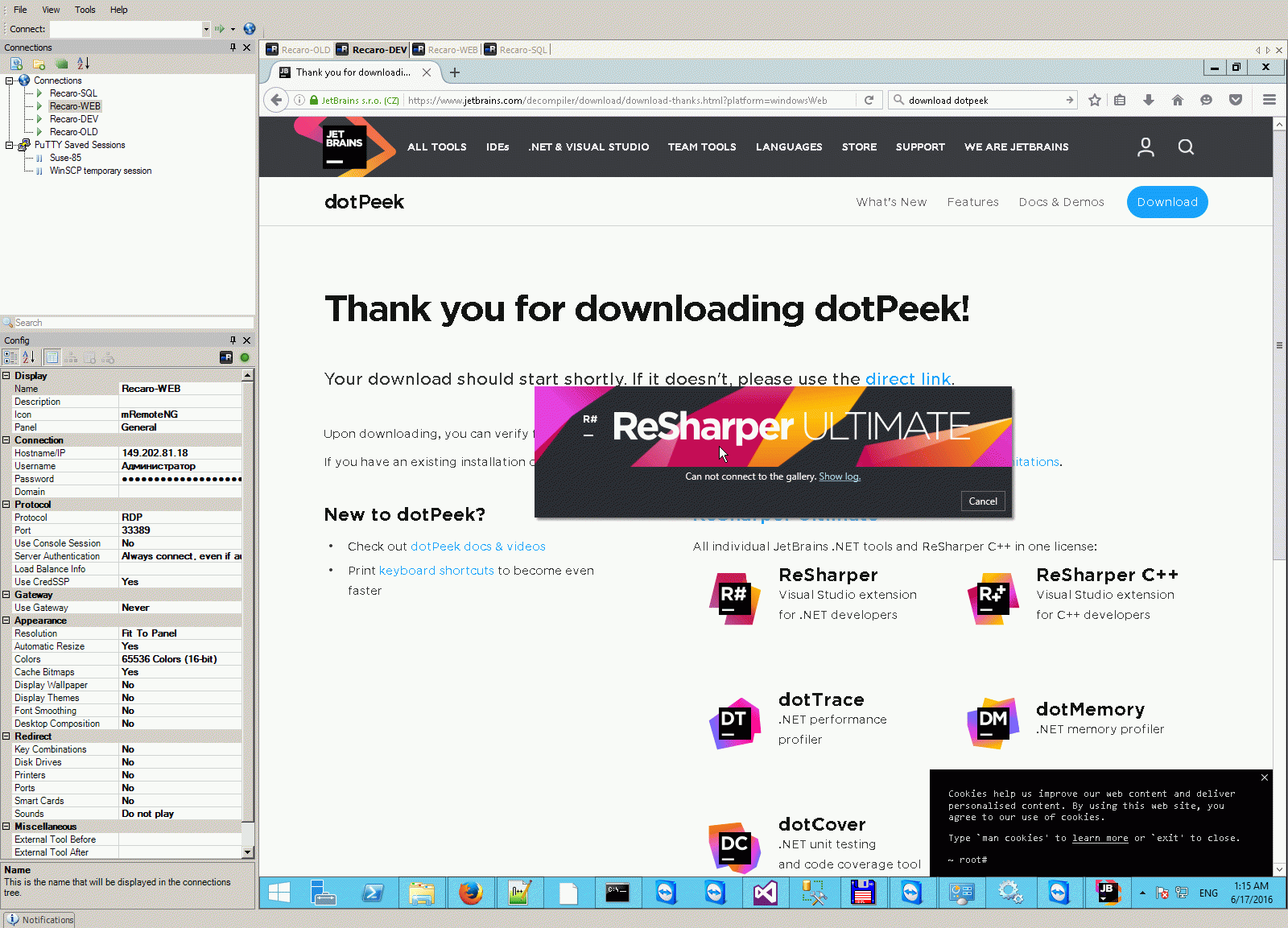Open Visual Studio from the remote taskbar

[x=765, y=893]
